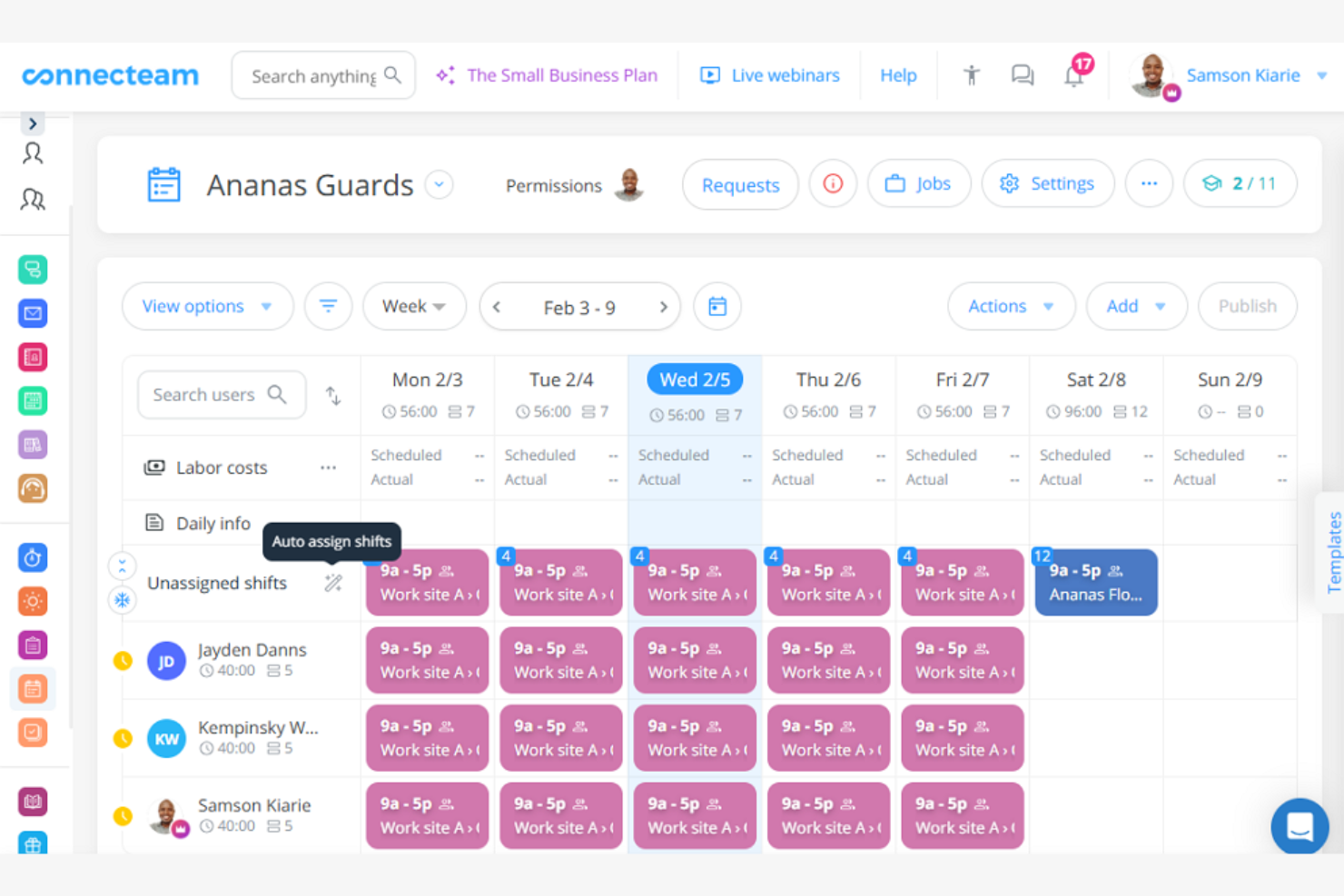The width and height of the screenshot is (1344, 896).
Task: Open the chat messages icon in header
Action: 1023,75
